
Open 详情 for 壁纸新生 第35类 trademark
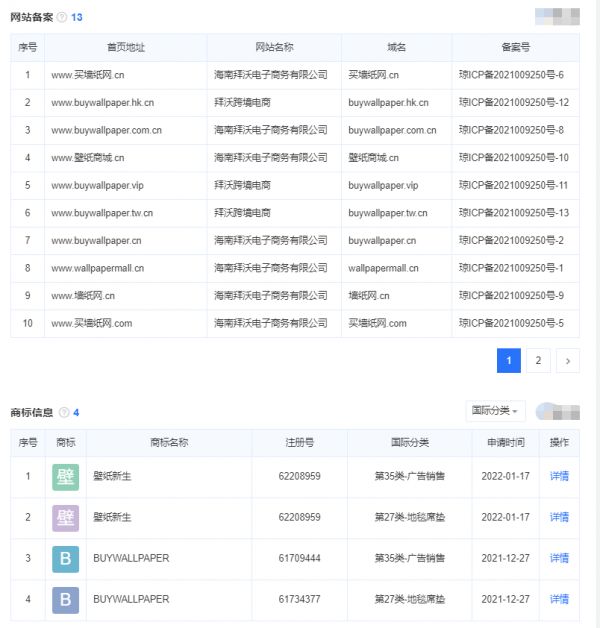[559, 476]
